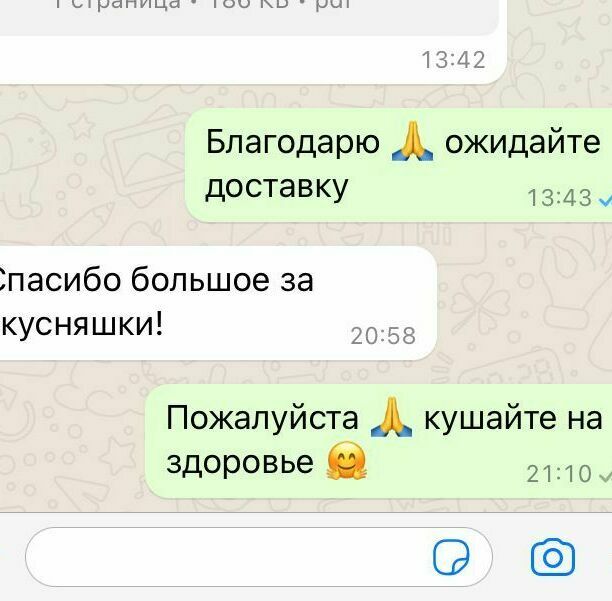Click the blue read checkmark beside 13:43

point(605,200)
